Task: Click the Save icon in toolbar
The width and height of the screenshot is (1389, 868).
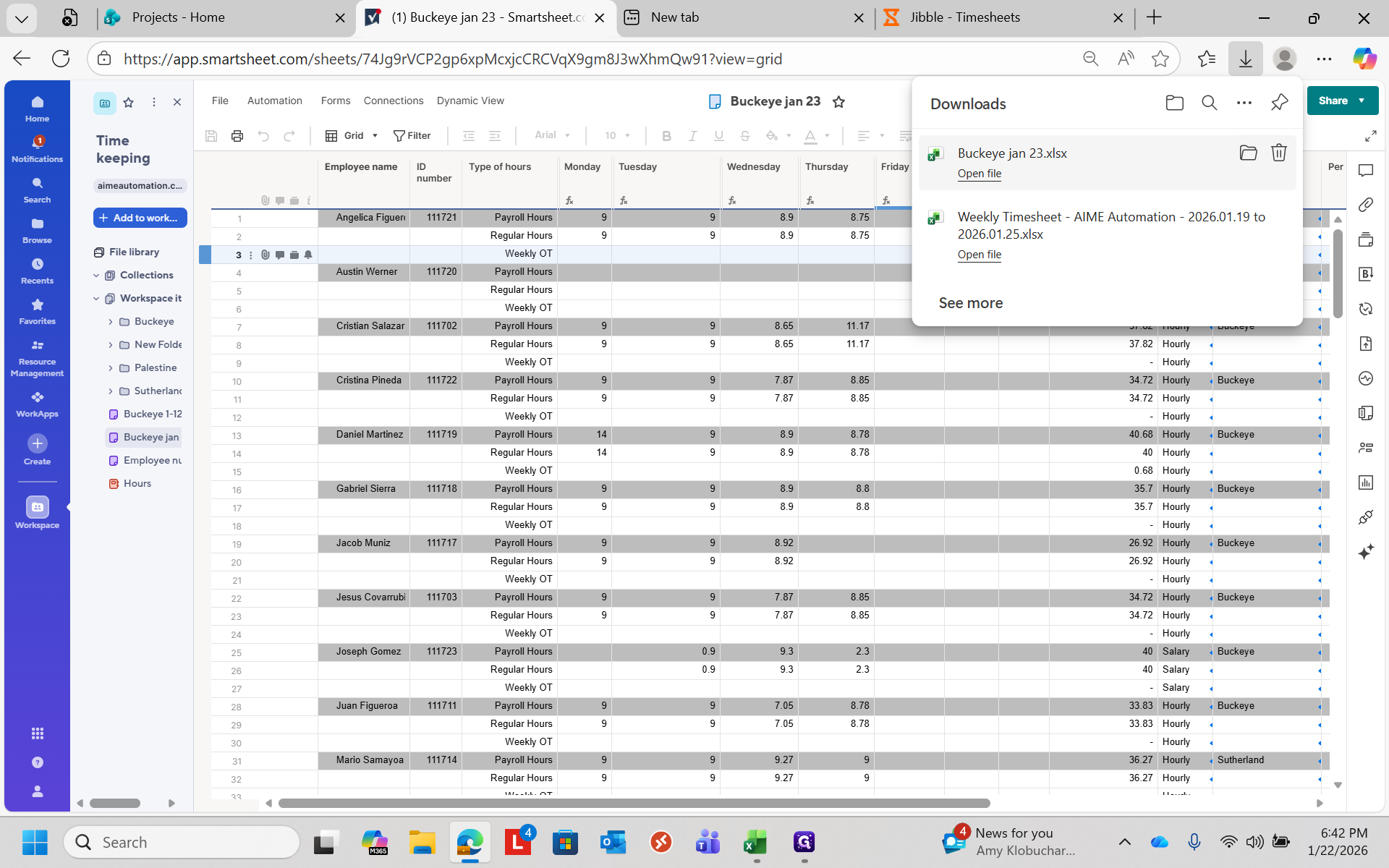Action: click(211, 135)
